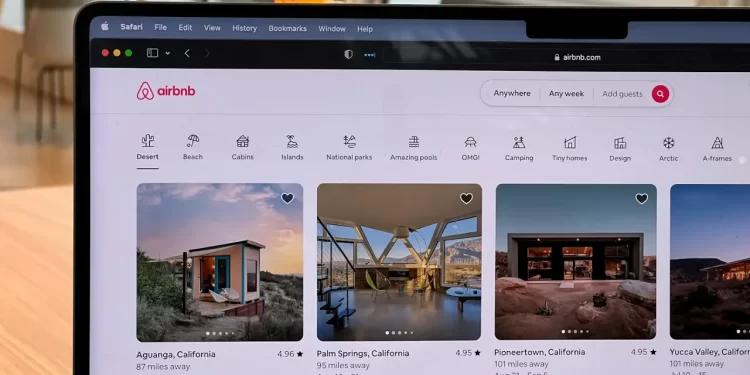Open the Apple menu
This screenshot has width=750, height=375.
(105, 26)
